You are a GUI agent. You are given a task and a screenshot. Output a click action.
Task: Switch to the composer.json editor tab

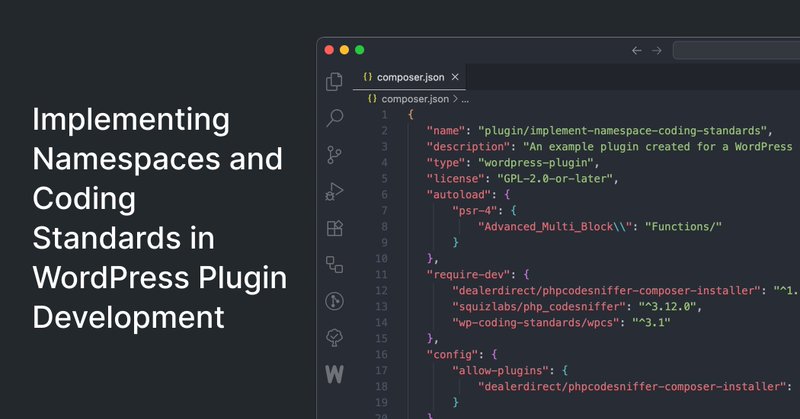coord(409,77)
